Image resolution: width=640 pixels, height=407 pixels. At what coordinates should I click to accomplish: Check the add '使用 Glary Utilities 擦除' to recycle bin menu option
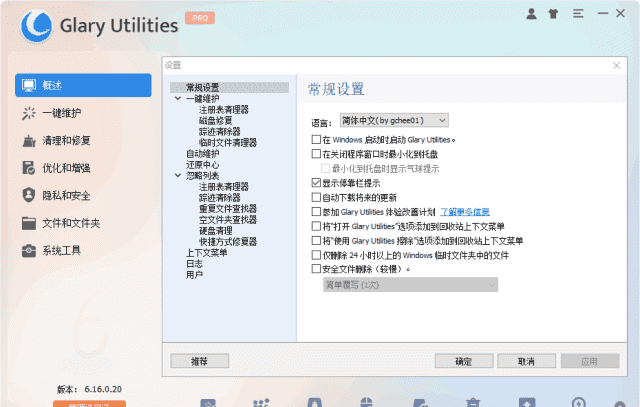(316, 241)
